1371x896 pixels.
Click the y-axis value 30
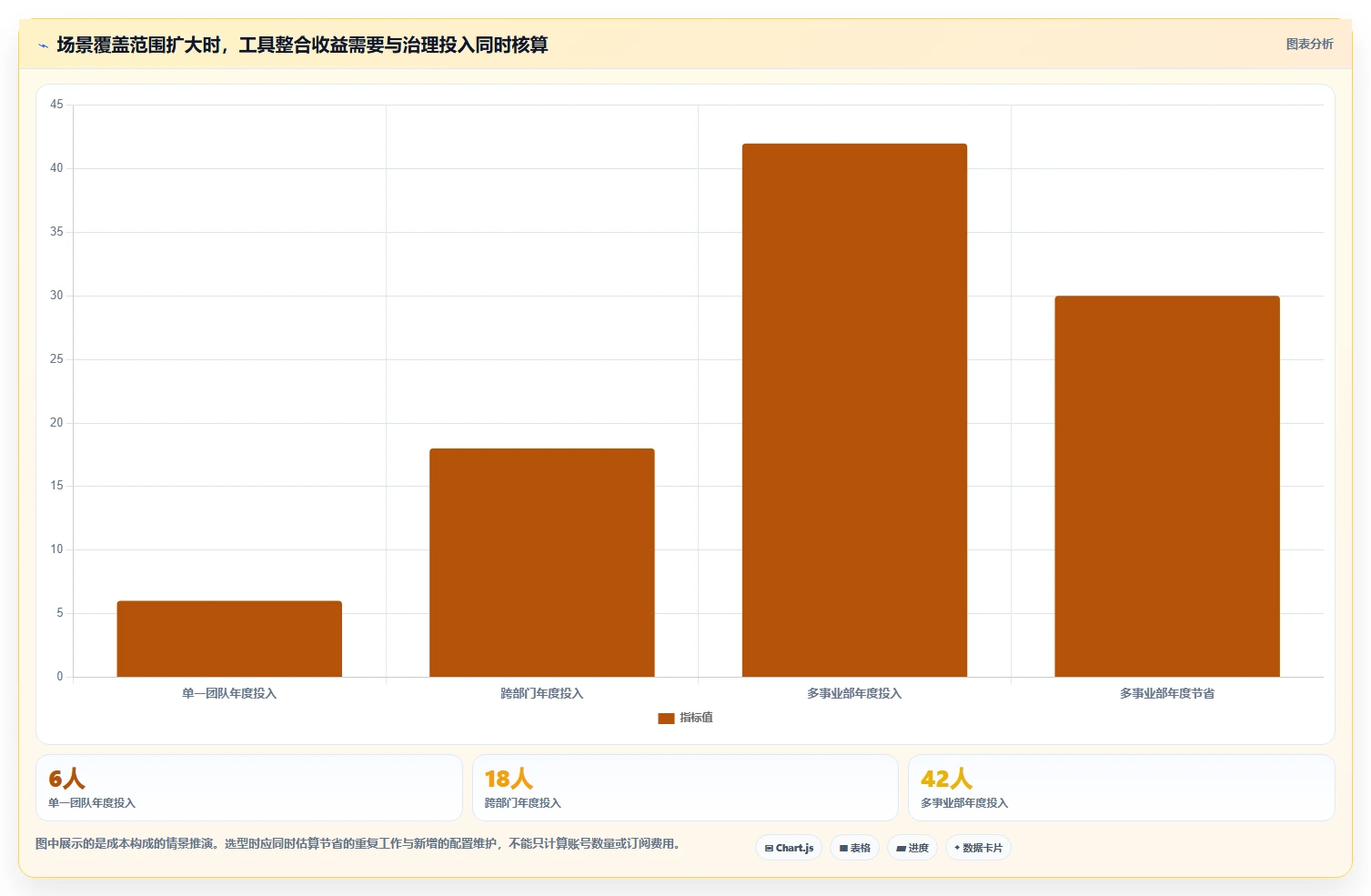[x=56, y=296]
